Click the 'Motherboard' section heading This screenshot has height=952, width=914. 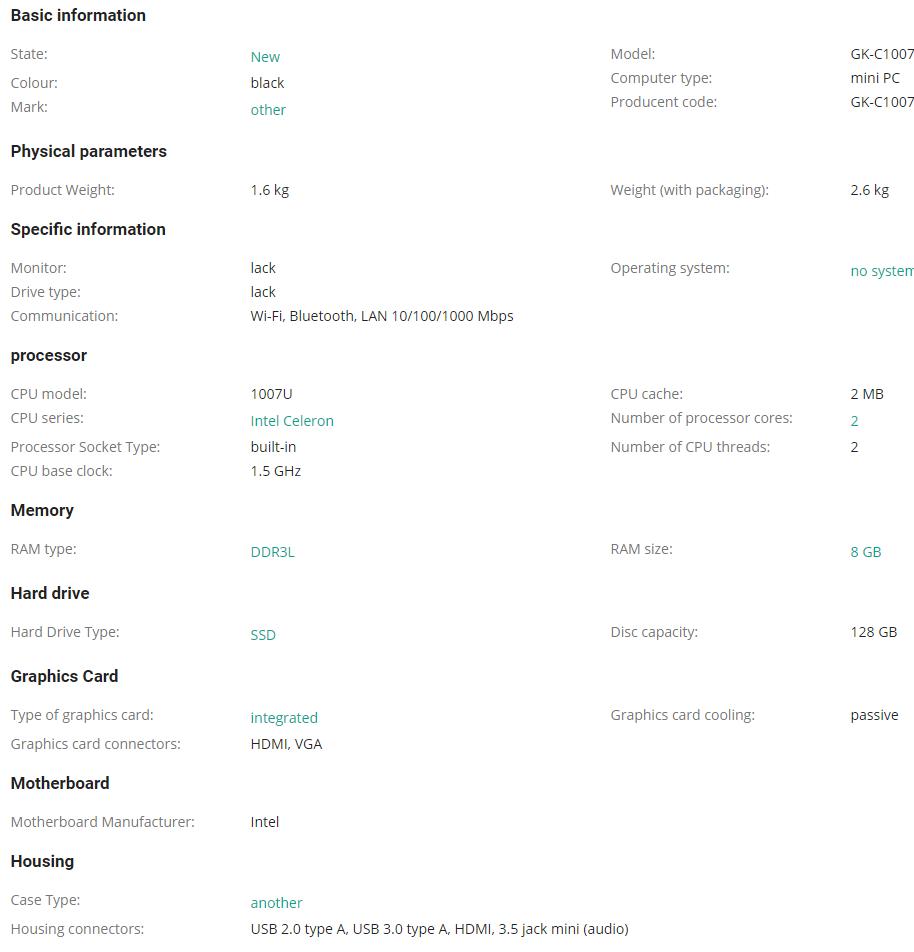(x=60, y=783)
